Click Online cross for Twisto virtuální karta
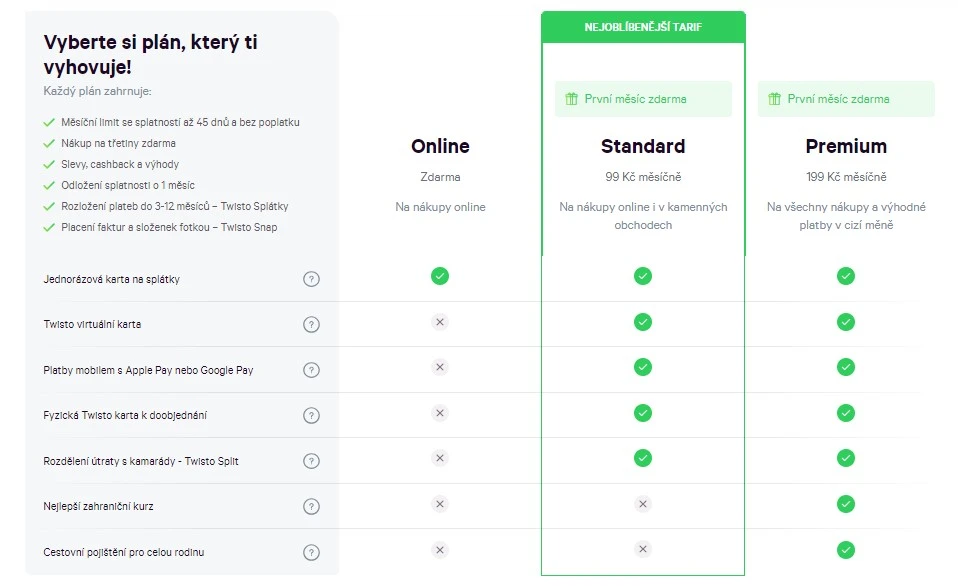This screenshot has width=958, height=586. [440, 322]
